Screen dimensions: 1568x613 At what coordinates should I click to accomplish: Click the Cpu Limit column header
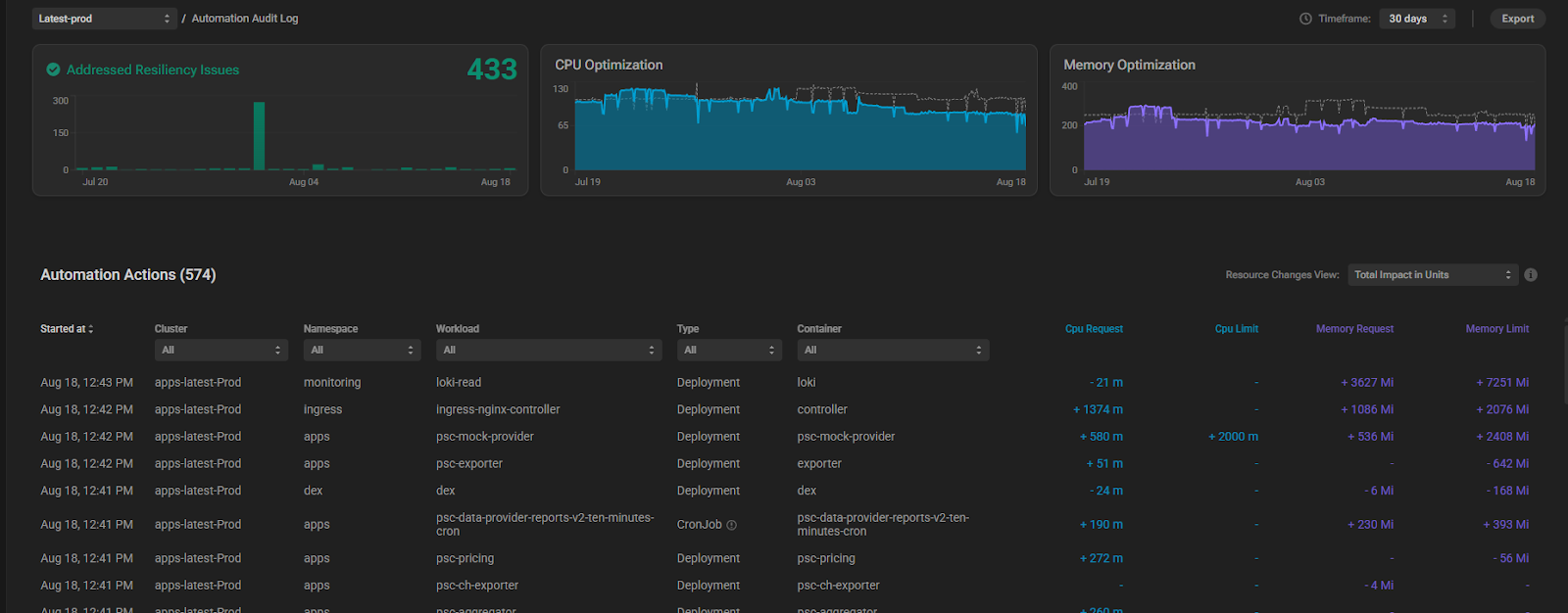[1237, 329]
